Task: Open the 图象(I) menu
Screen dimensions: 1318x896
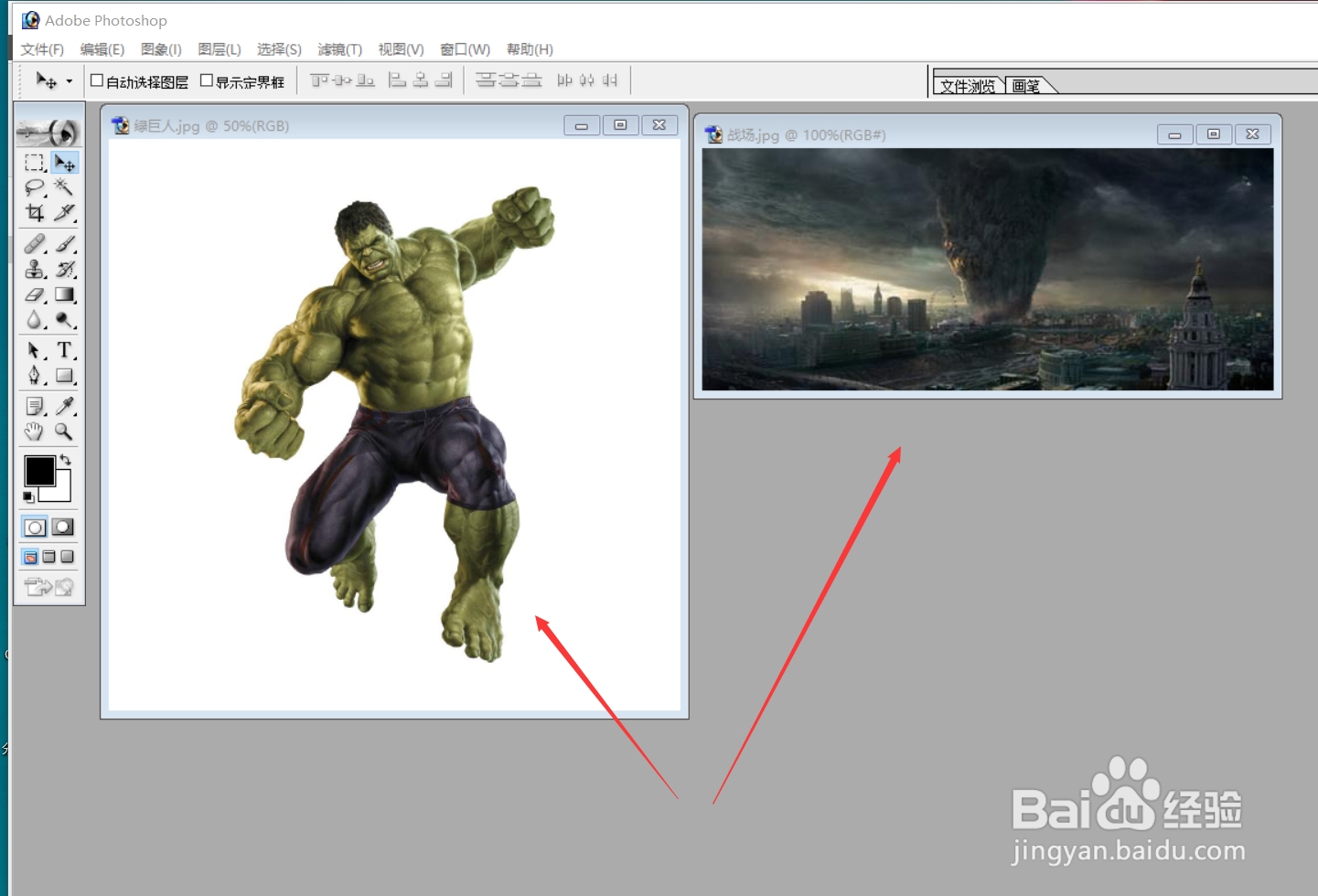Action: (161, 49)
